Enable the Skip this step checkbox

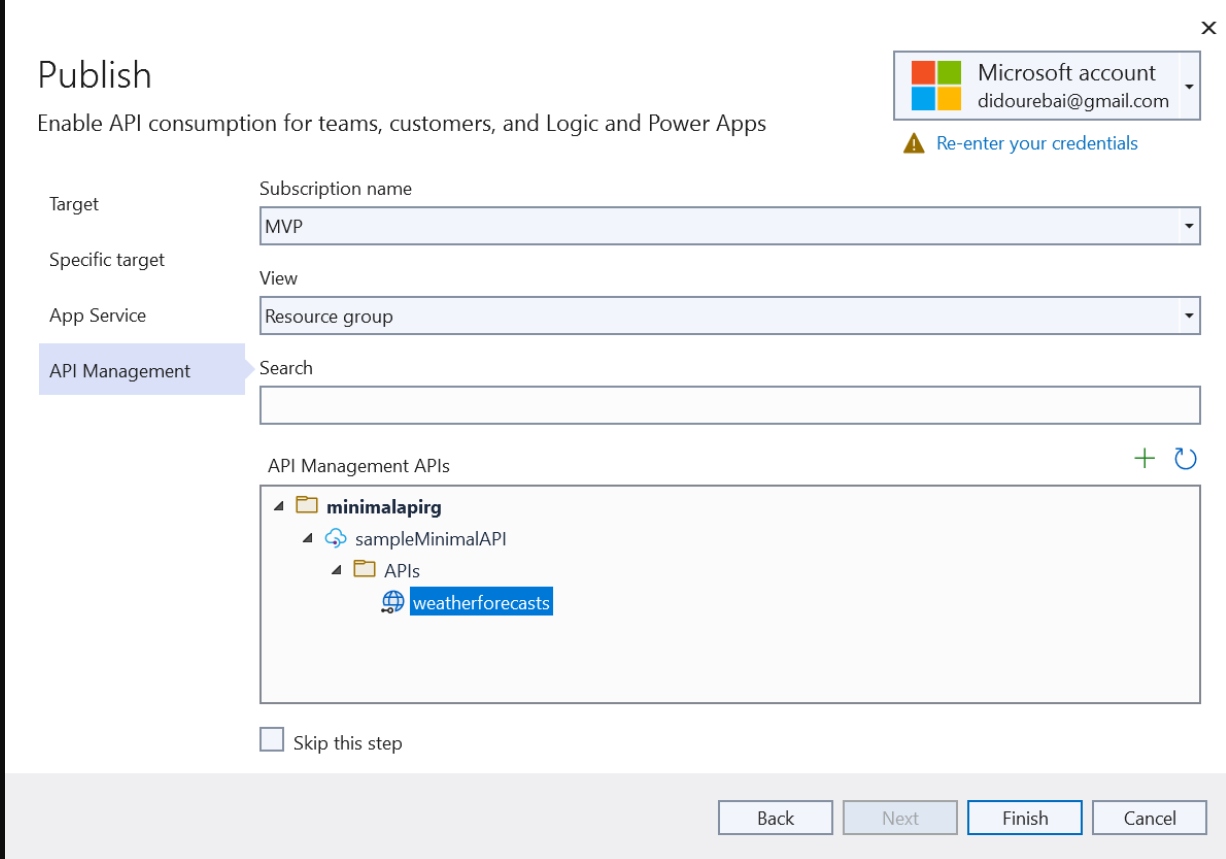pyautogui.click(x=272, y=740)
